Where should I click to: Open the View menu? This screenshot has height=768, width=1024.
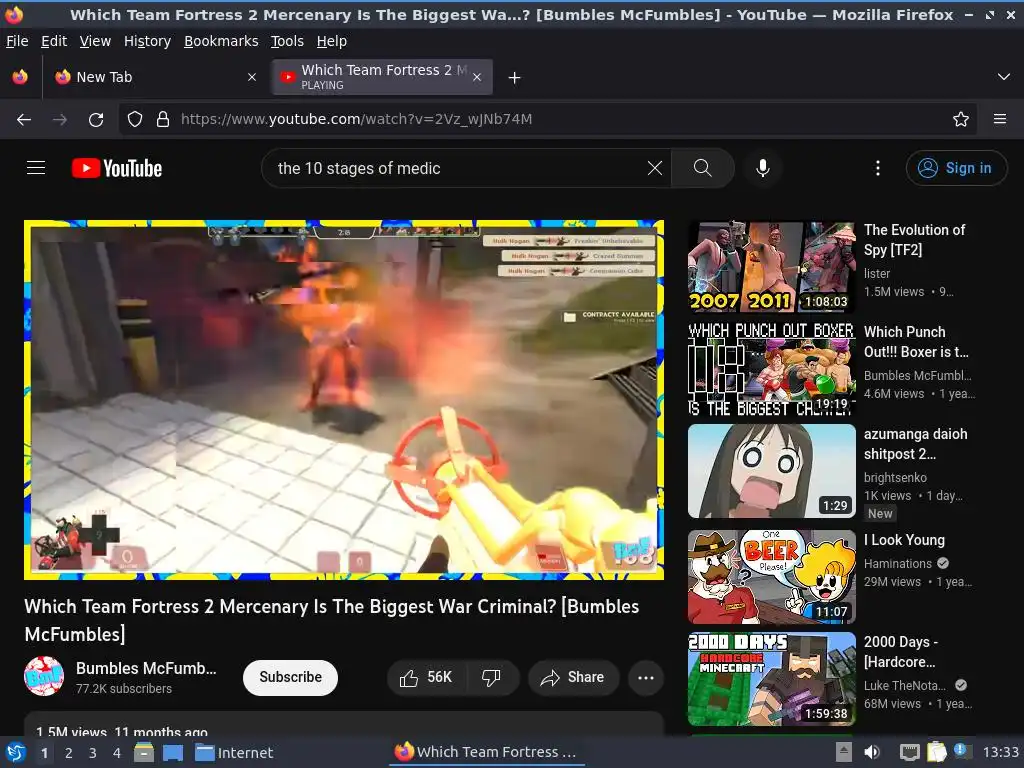[95, 41]
